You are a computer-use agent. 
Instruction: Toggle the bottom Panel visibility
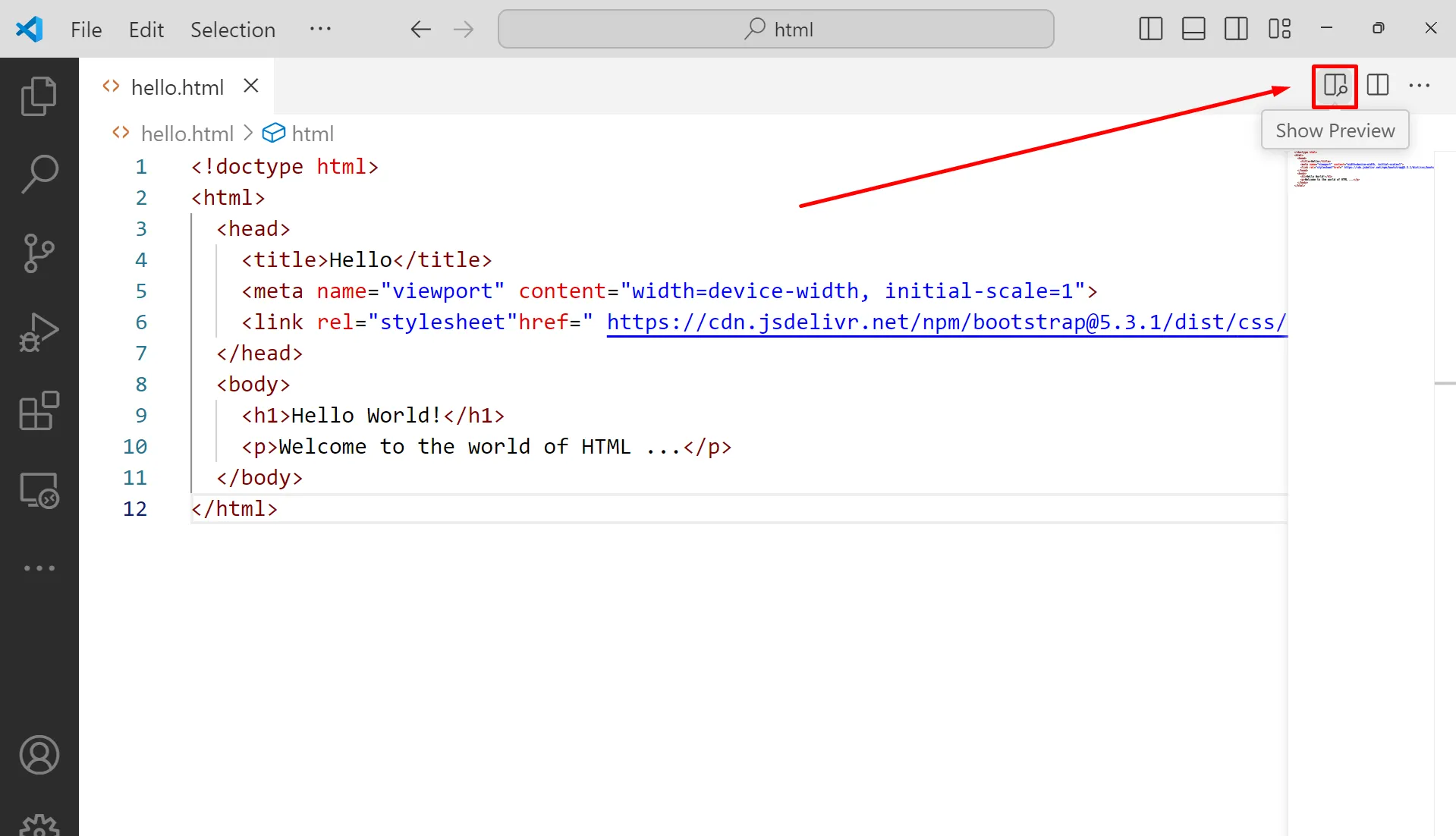1193,29
